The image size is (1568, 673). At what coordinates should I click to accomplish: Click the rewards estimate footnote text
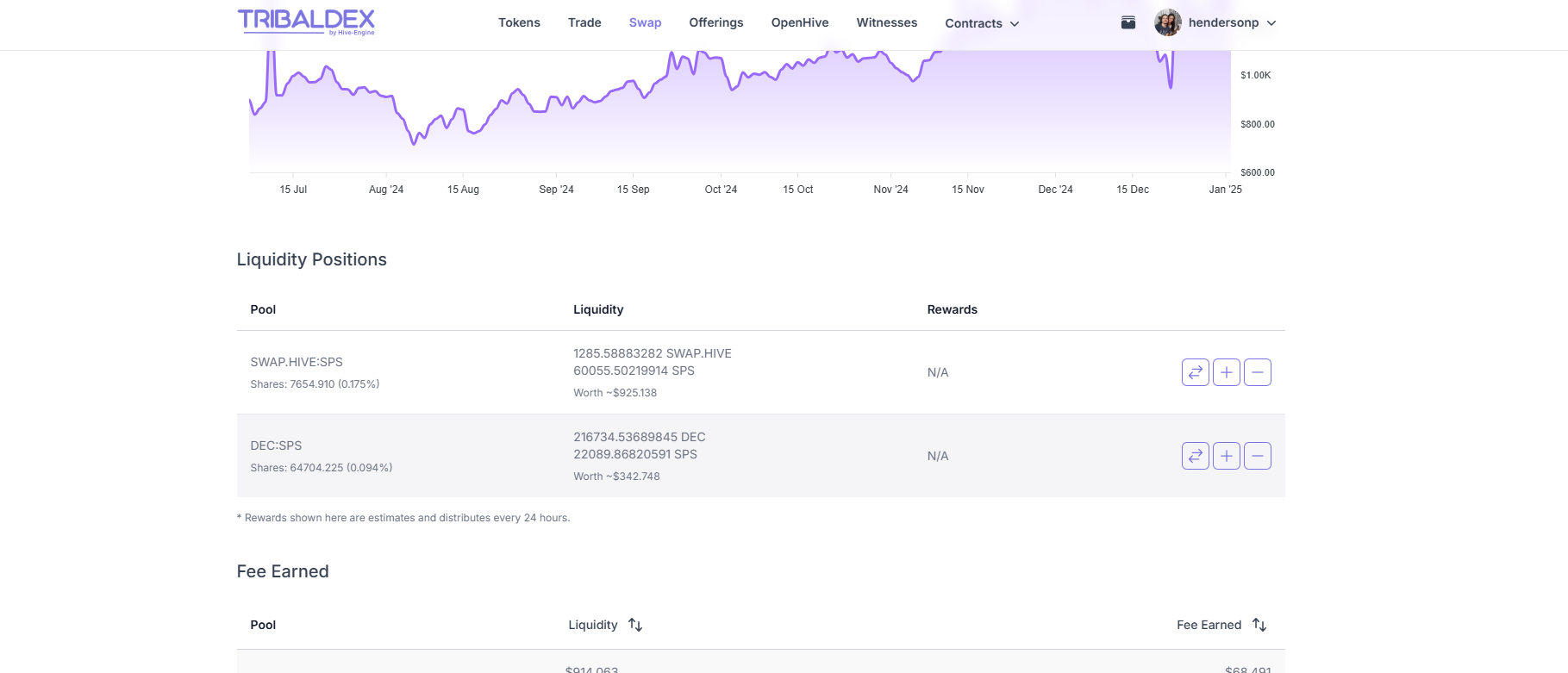click(x=403, y=518)
